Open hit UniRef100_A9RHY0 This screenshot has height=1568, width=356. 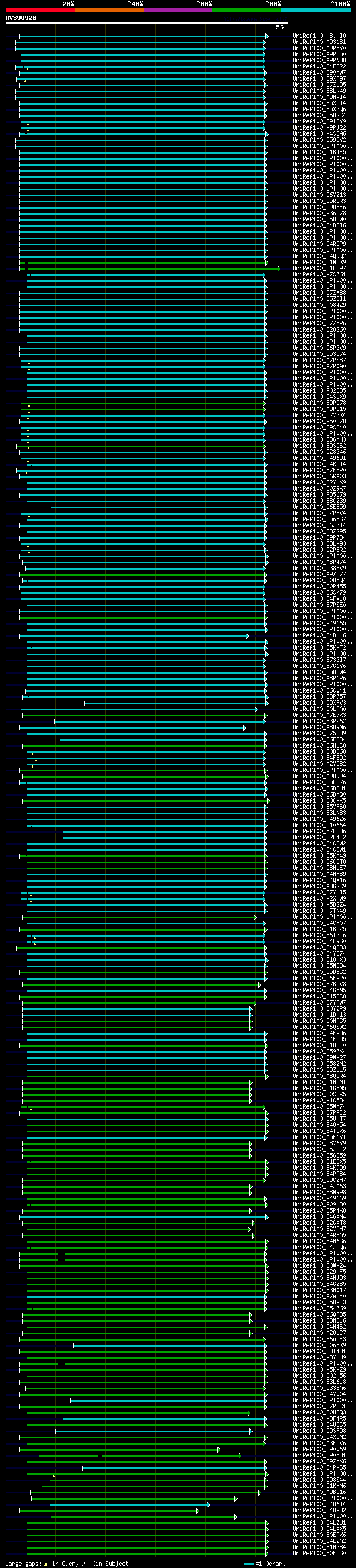[319, 48]
